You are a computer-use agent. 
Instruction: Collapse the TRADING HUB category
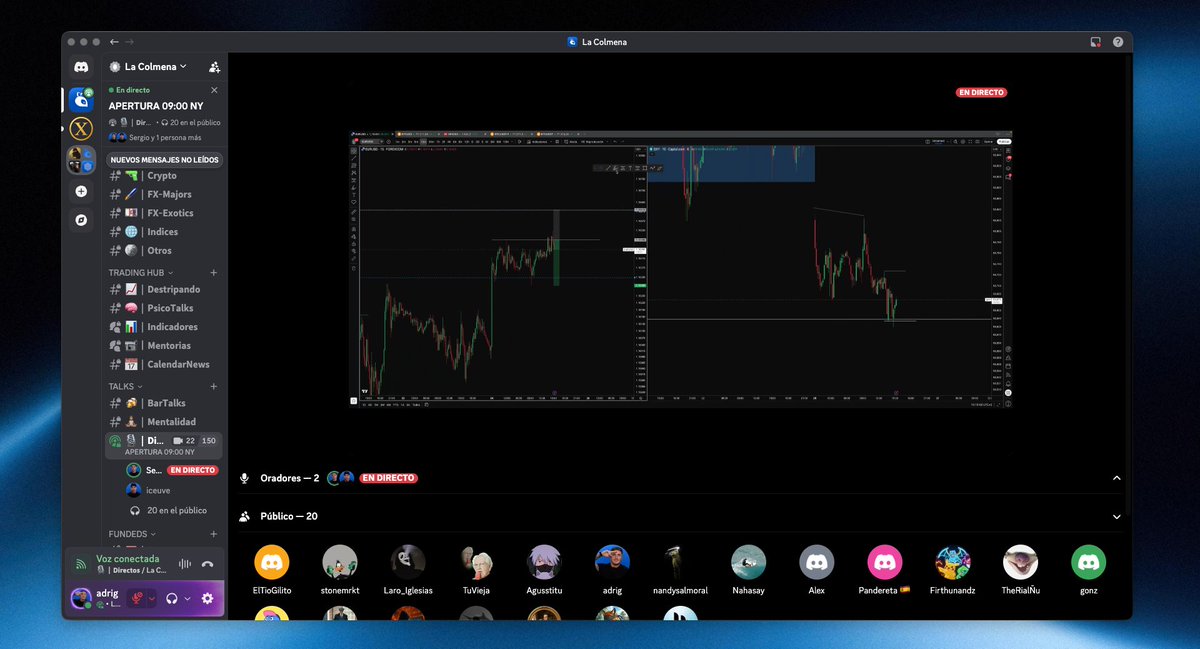[141, 272]
